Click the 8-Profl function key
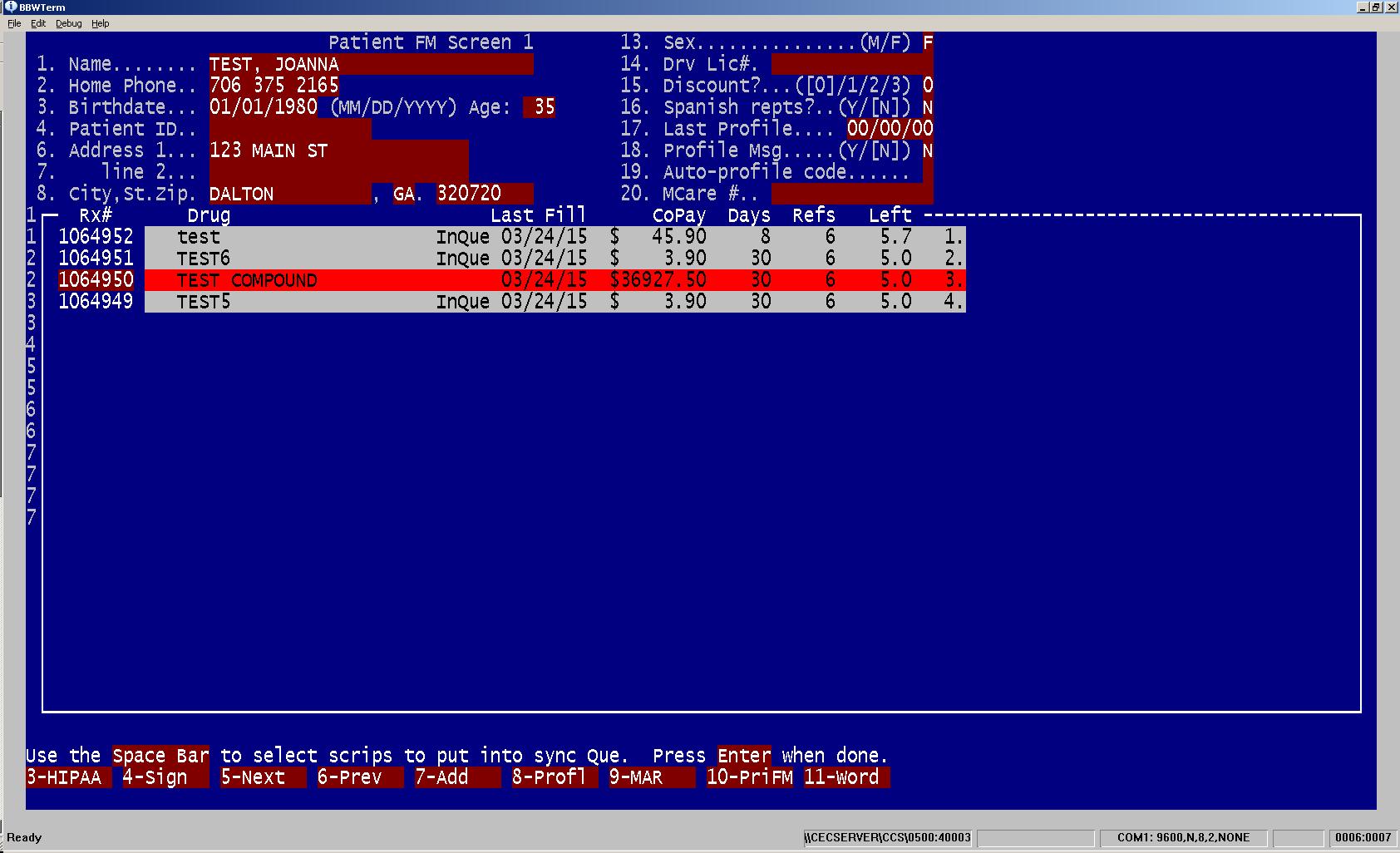The image size is (1400, 853). point(555,777)
